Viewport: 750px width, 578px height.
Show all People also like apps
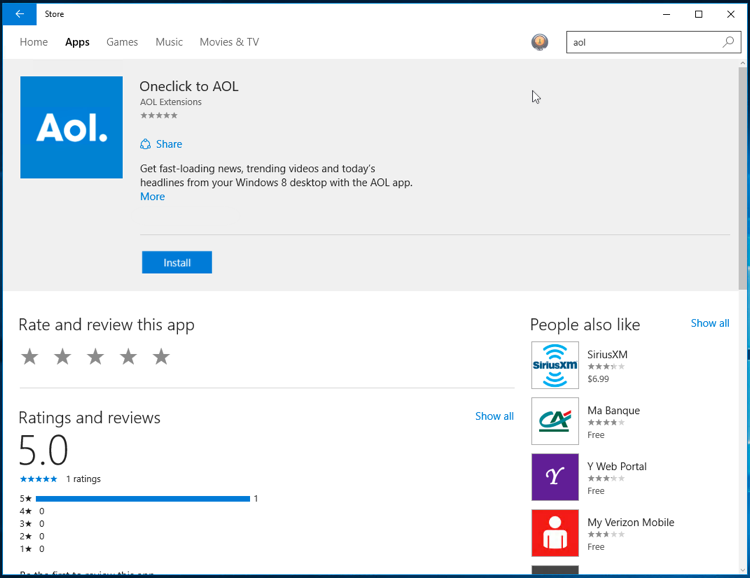coord(710,323)
